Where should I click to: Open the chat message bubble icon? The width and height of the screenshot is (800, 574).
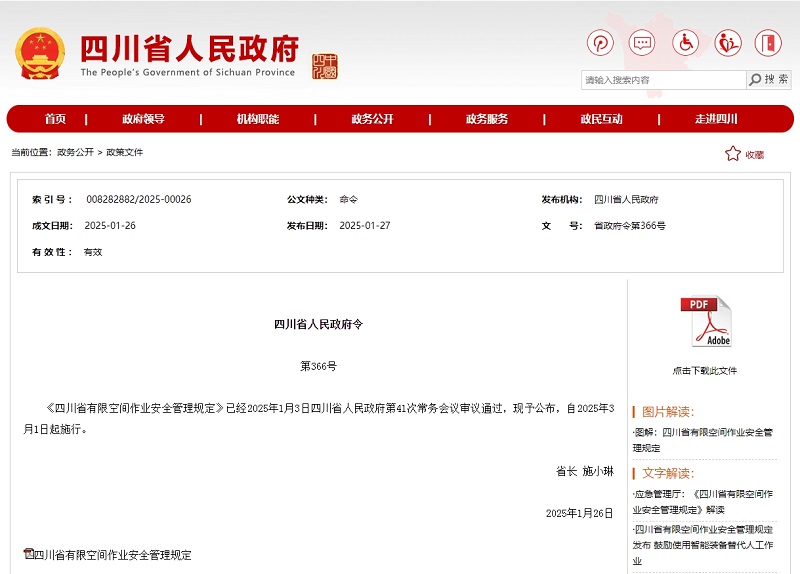point(642,44)
